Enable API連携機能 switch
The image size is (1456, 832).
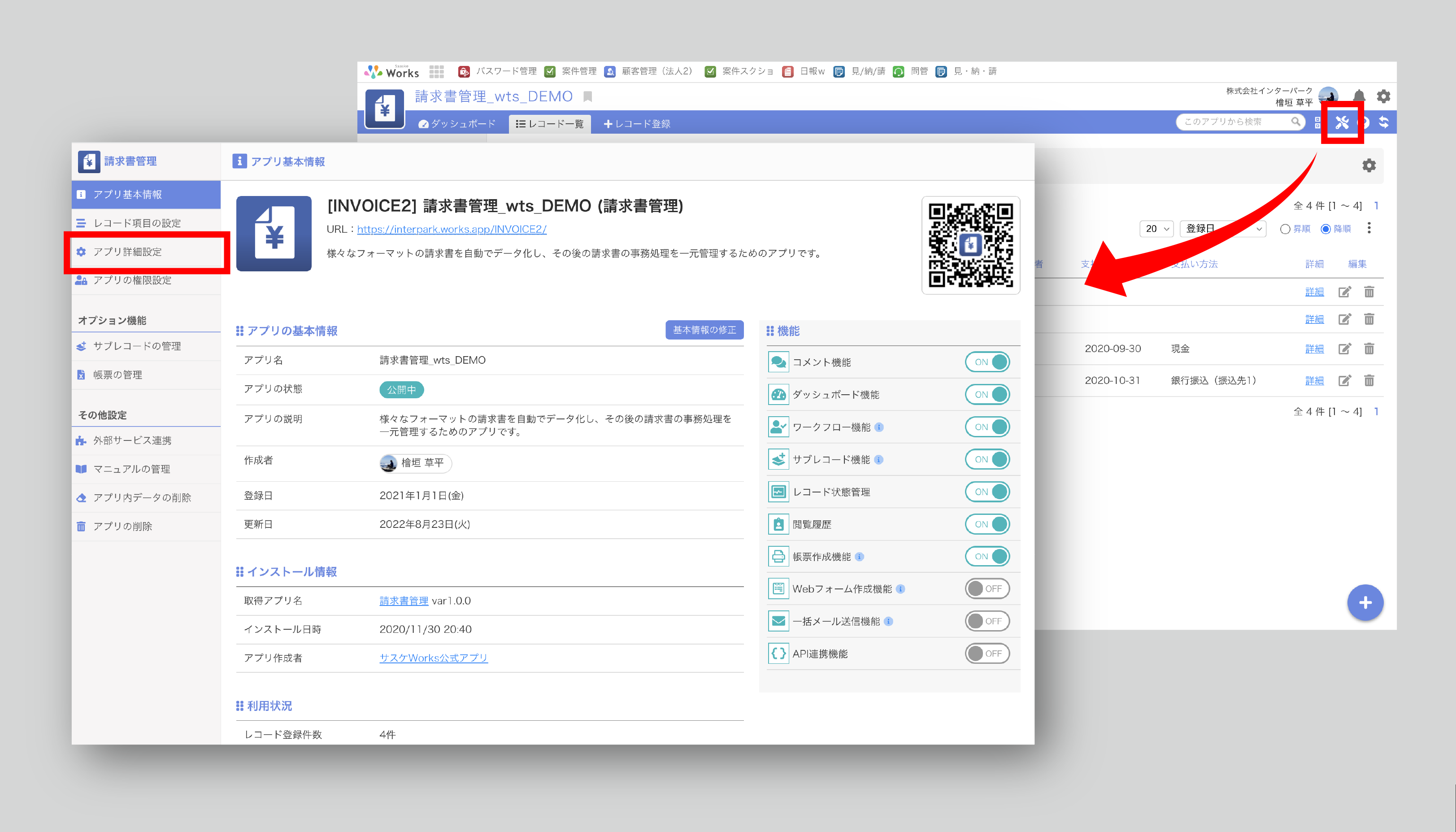point(987,654)
